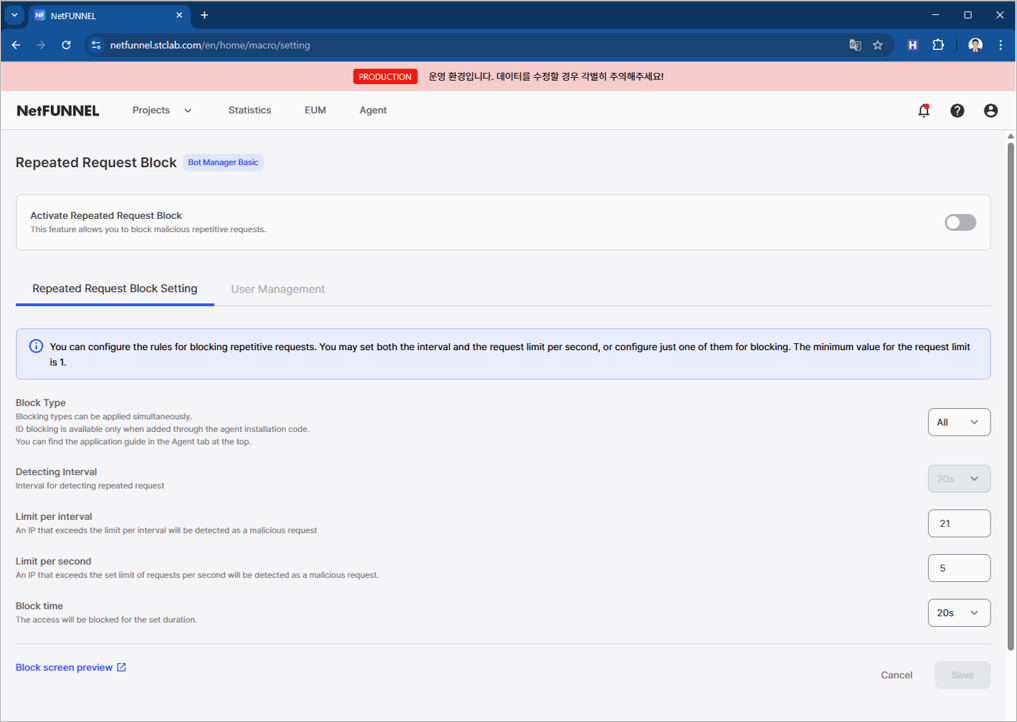Image resolution: width=1017 pixels, height=722 pixels.
Task: Click 'Blocking types can be applied simultaneously' text
Action: click(x=104, y=416)
